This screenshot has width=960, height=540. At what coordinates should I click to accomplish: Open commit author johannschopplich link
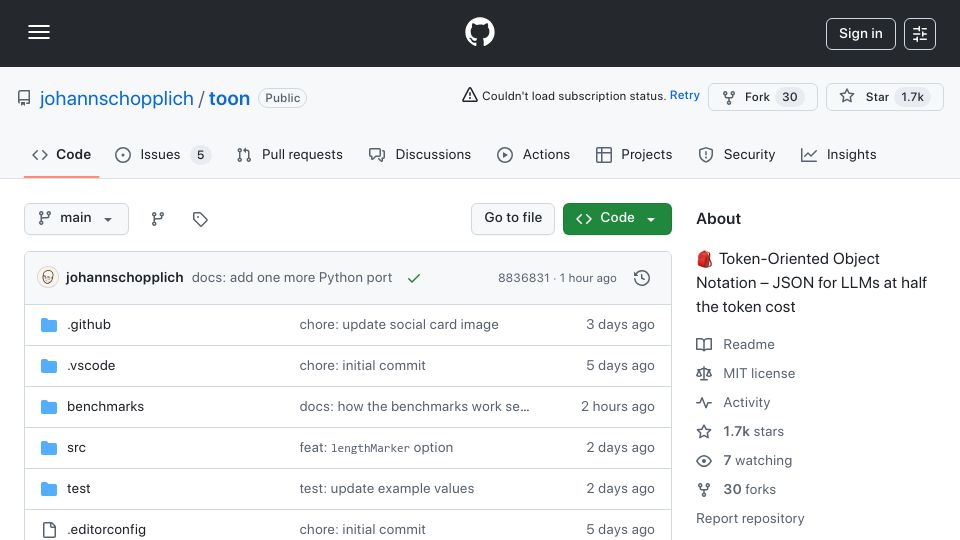124,277
